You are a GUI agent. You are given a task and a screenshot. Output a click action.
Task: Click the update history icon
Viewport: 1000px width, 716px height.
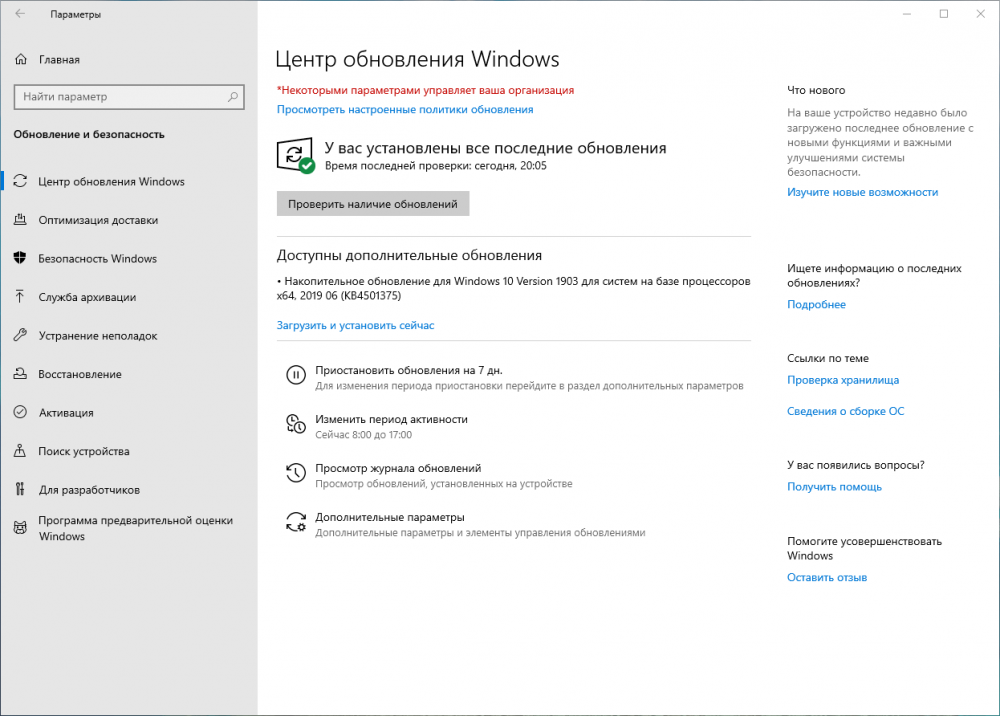(295, 473)
